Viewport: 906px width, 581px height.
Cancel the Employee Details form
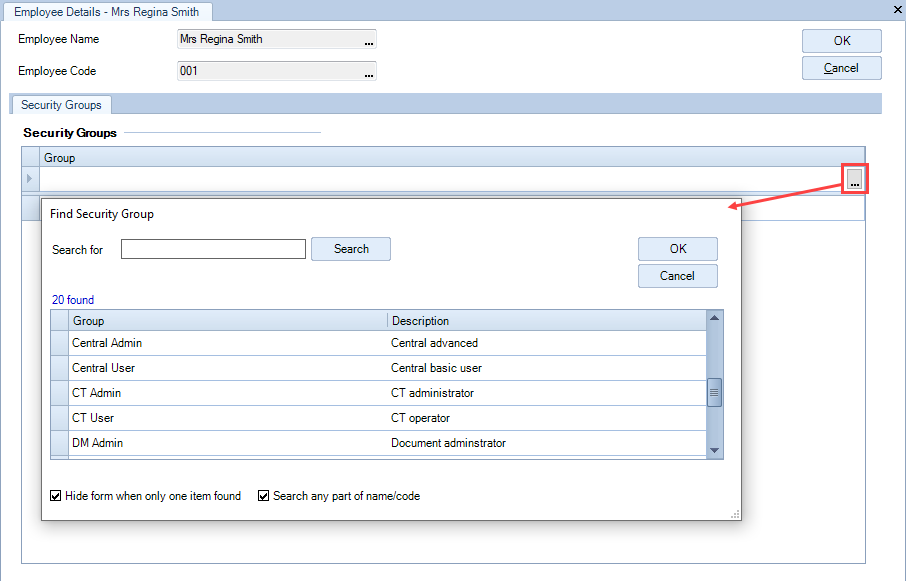point(841,68)
